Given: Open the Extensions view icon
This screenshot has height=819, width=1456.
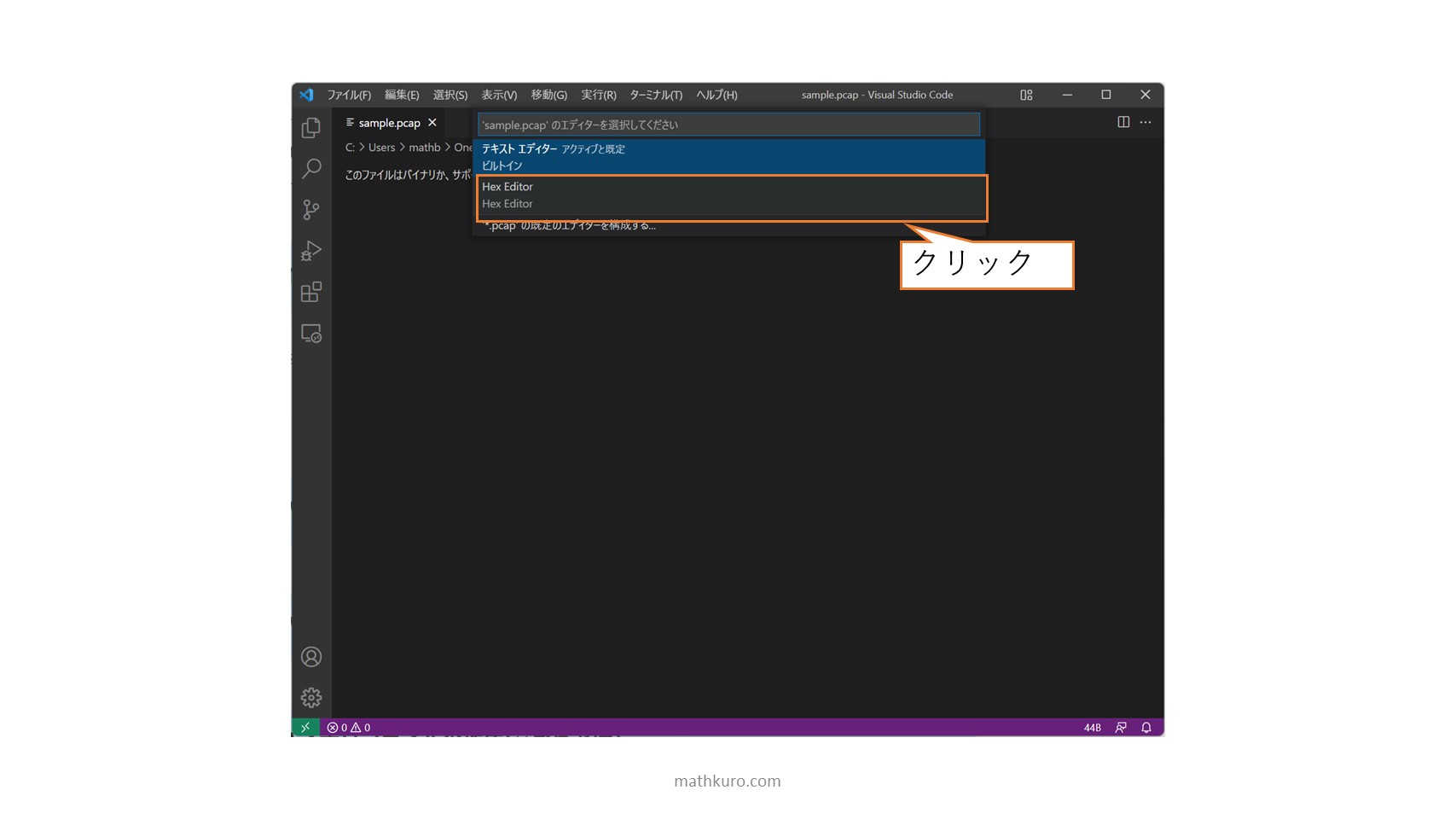Looking at the screenshot, I should click(311, 292).
